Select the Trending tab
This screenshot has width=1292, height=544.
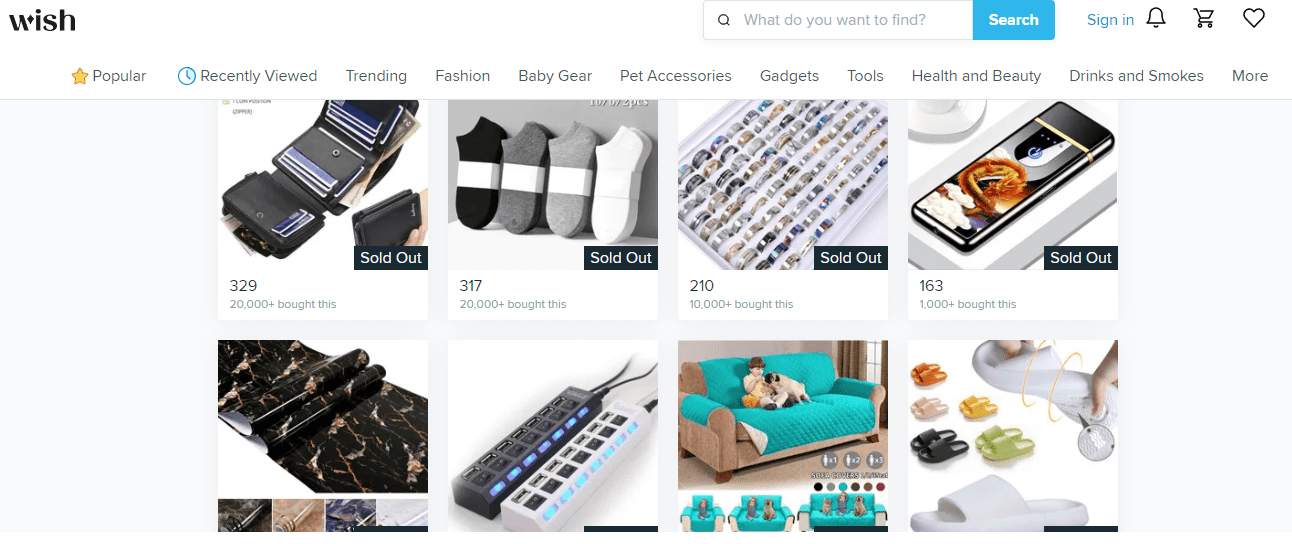(376, 76)
